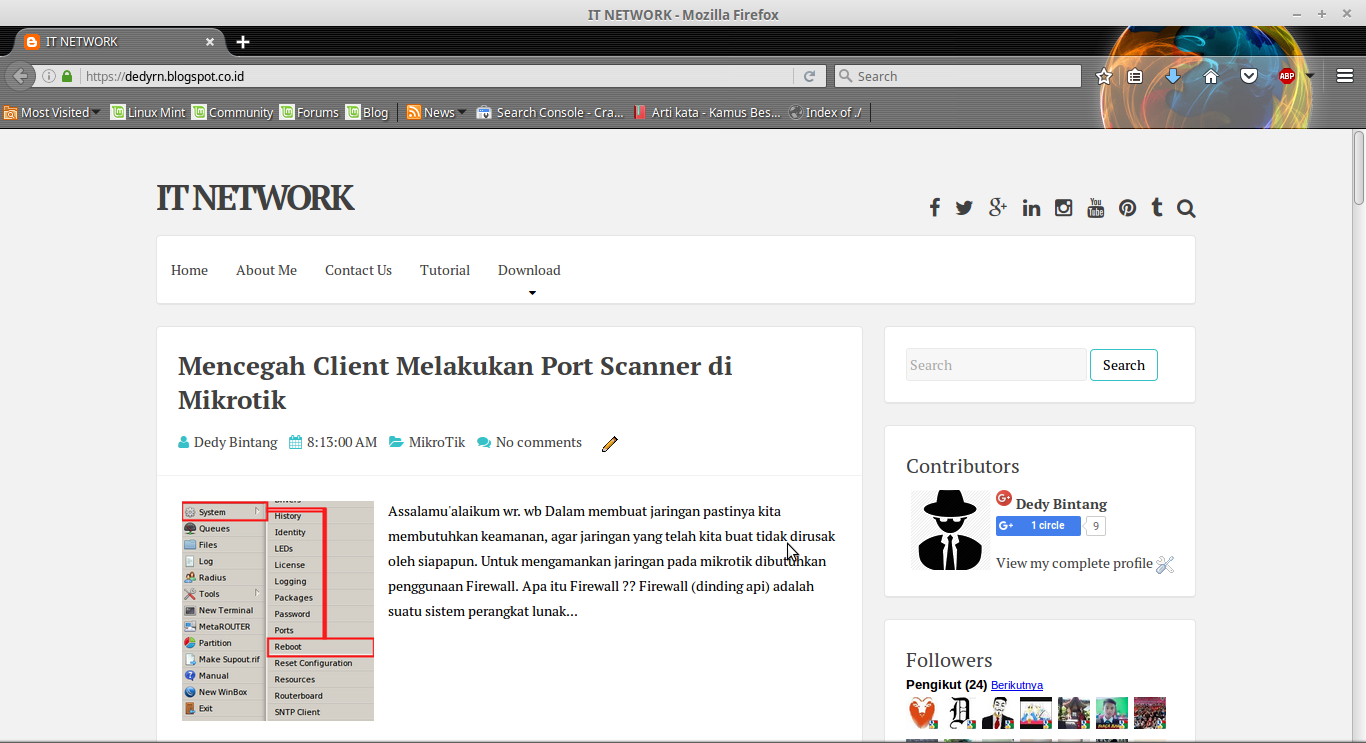
Task: Expand the Download menu chevron
Action: 531,291
